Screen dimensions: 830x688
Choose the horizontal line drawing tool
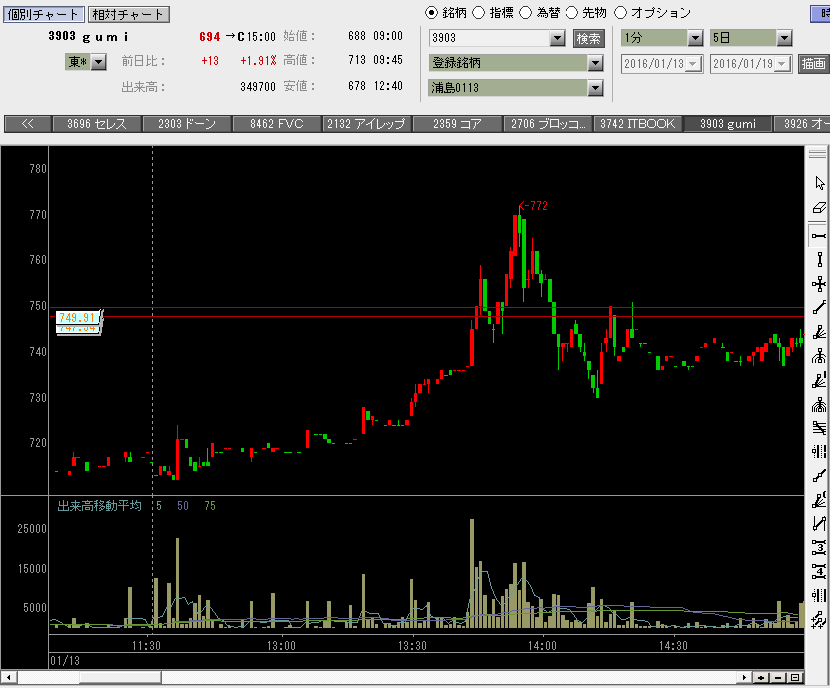point(819,236)
